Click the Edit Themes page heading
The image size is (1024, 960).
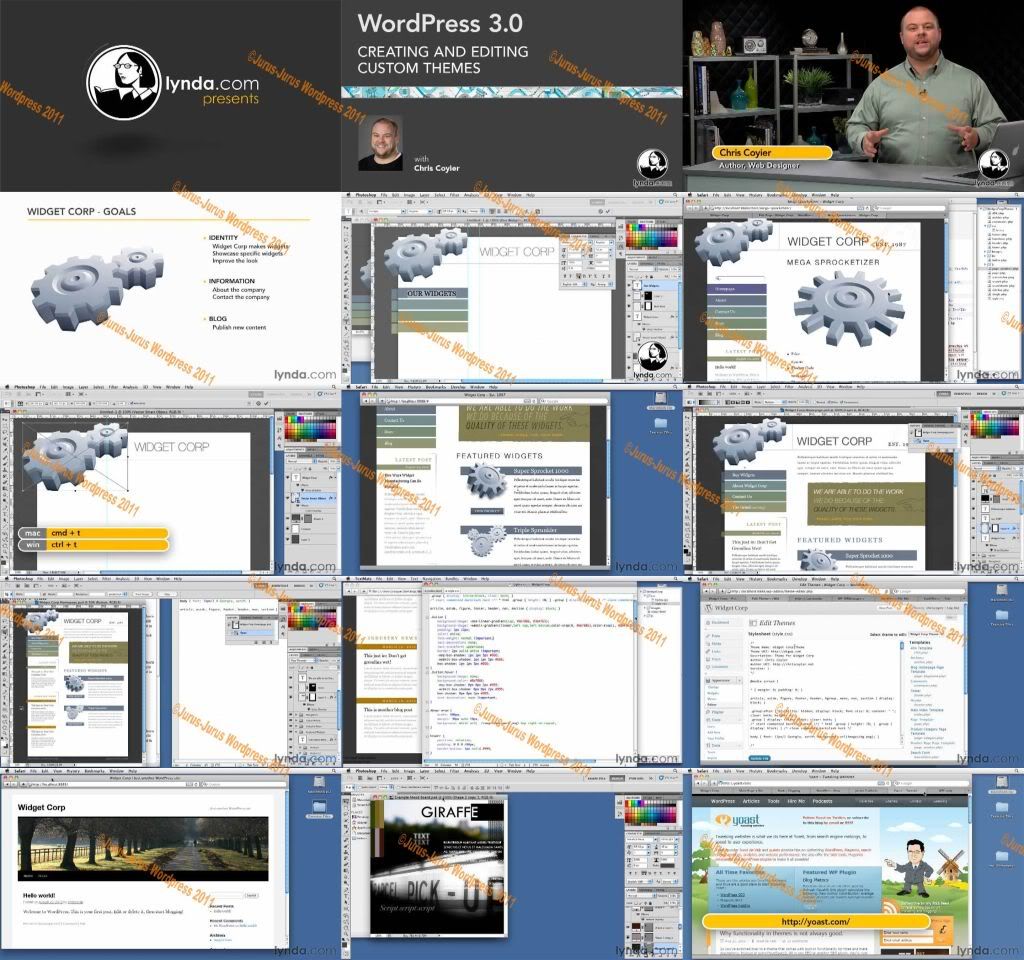tap(777, 623)
